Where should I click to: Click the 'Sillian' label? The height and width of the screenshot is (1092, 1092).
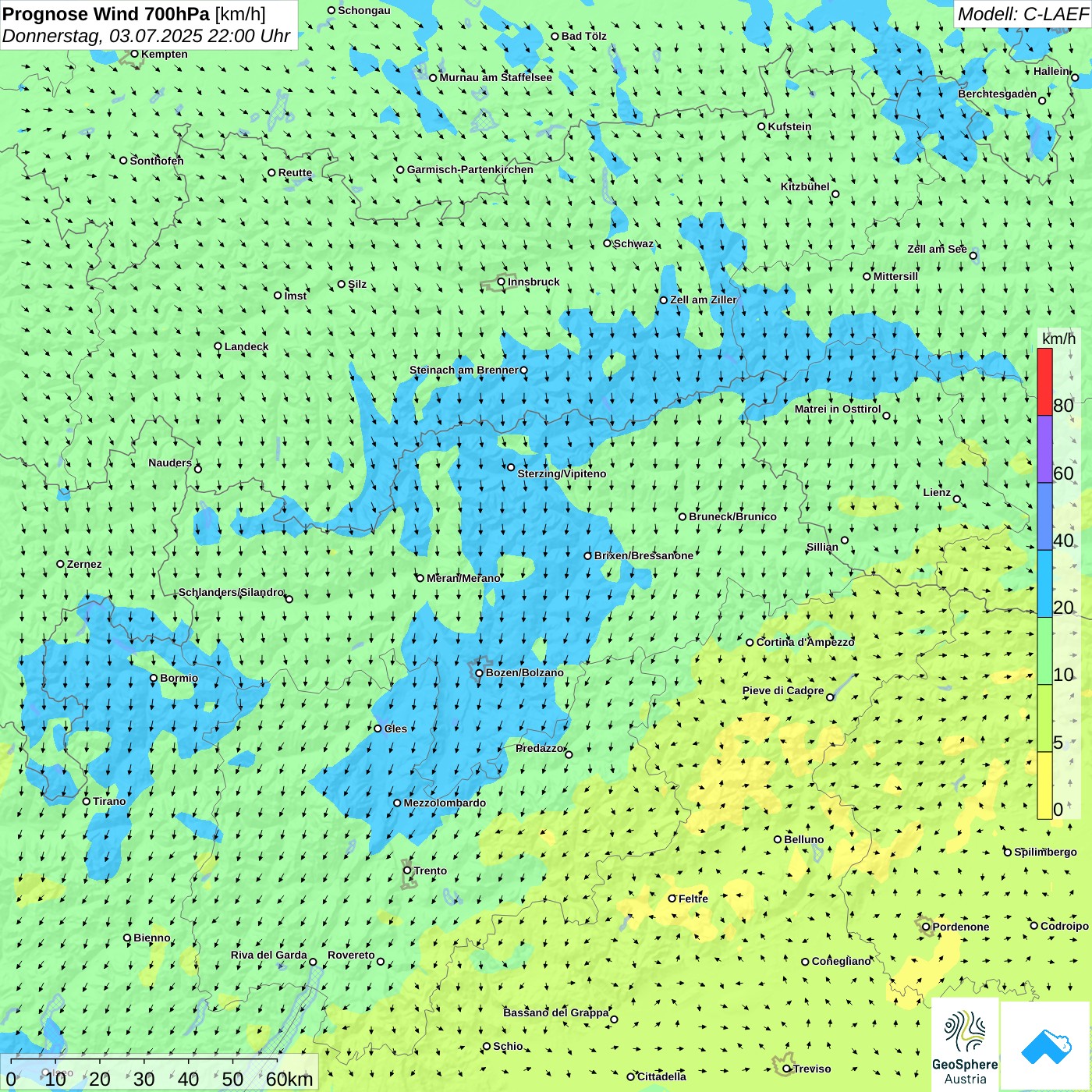pos(822,547)
